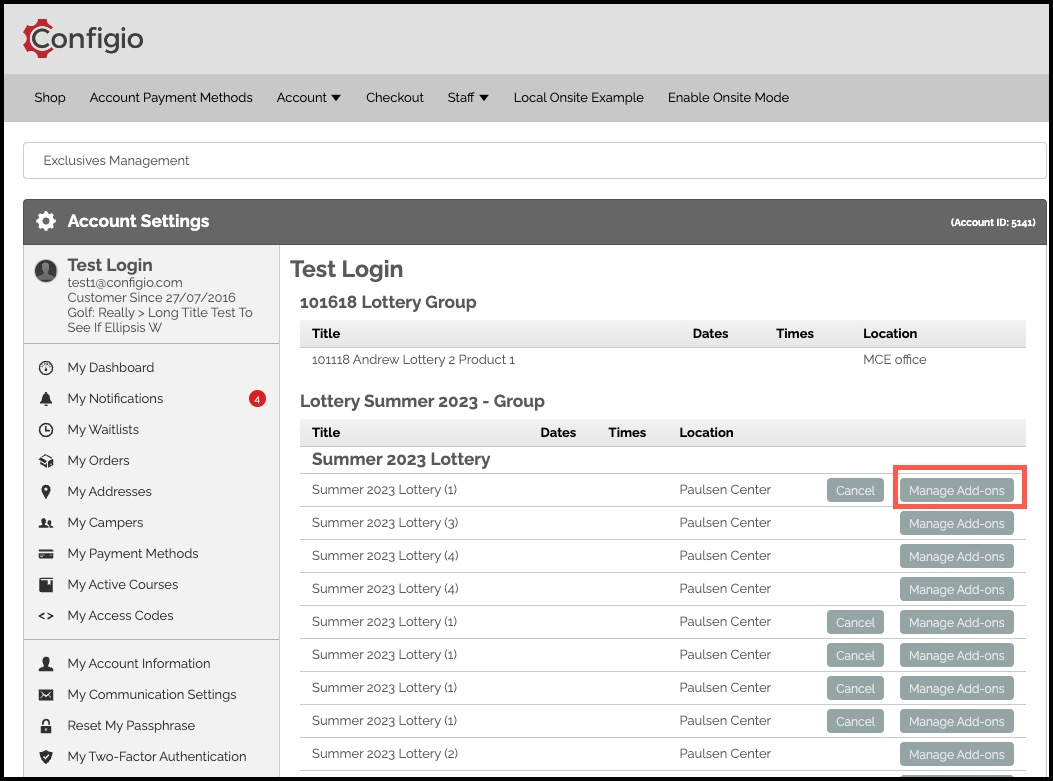1053x781 pixels.
Task: Click highlighted Manage Add-ons button
Action: click(956, 490)
